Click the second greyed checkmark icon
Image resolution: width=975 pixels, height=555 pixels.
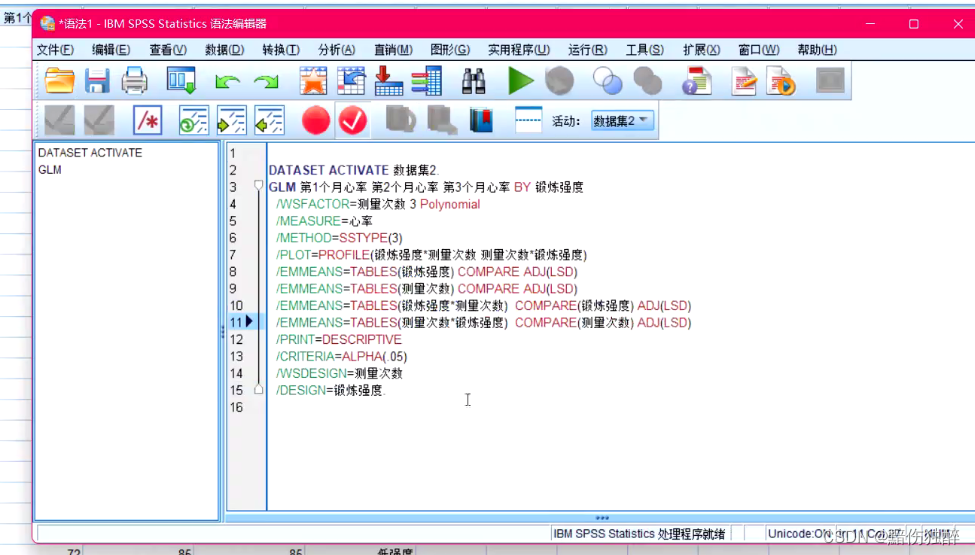99,120
